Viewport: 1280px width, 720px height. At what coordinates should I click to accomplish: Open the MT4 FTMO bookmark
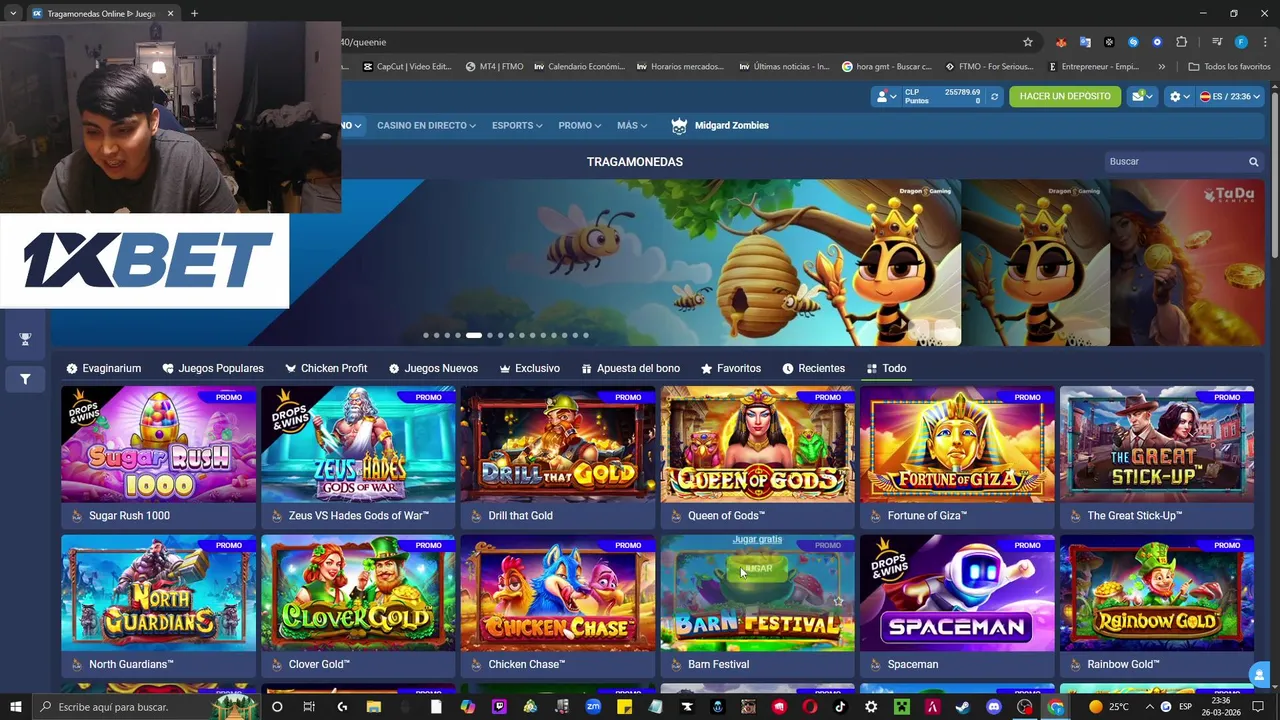click(495, 67)
